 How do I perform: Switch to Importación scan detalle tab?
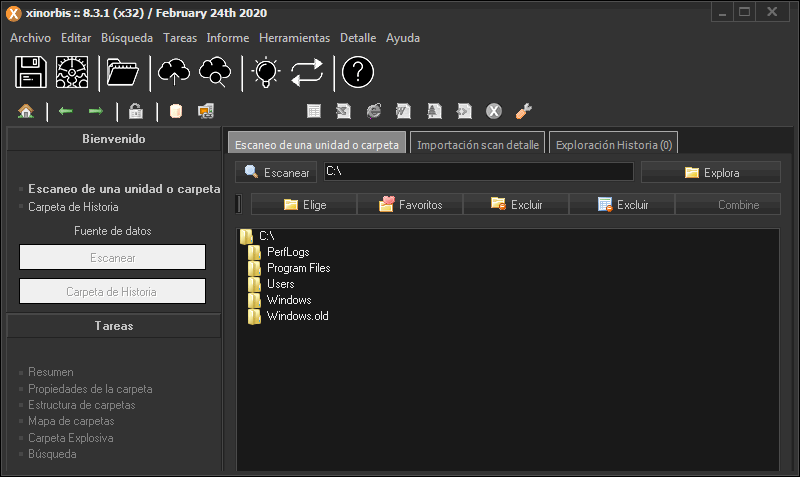point(478,143)
